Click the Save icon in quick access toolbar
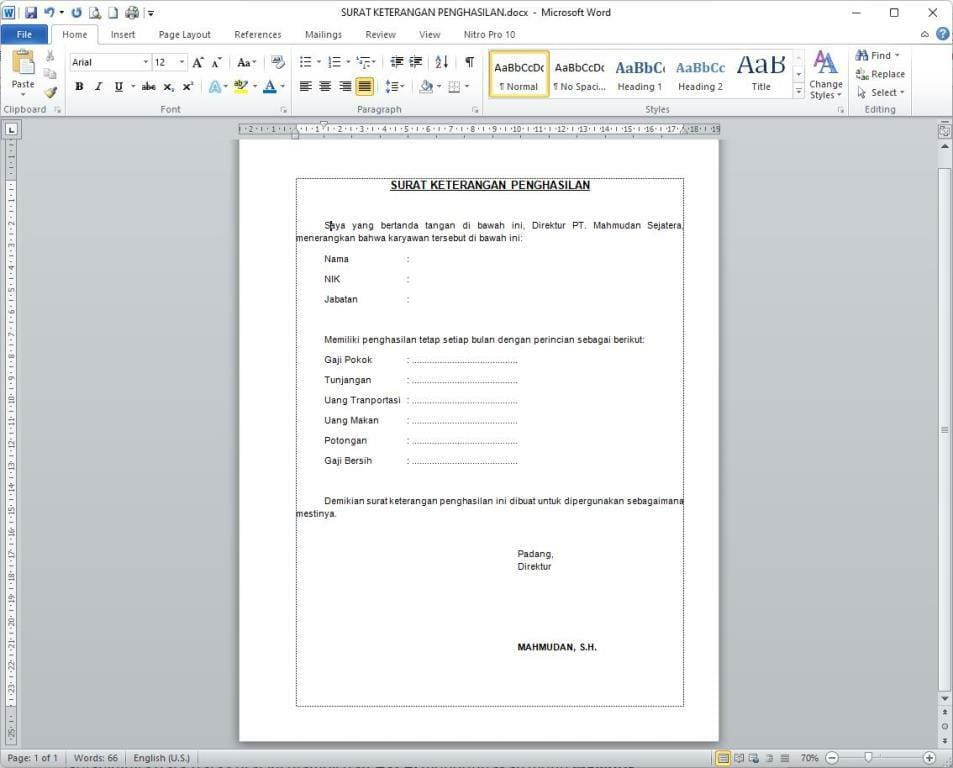Screen dimensions: 953x768 pyautogui.click(x=30, y=13)
